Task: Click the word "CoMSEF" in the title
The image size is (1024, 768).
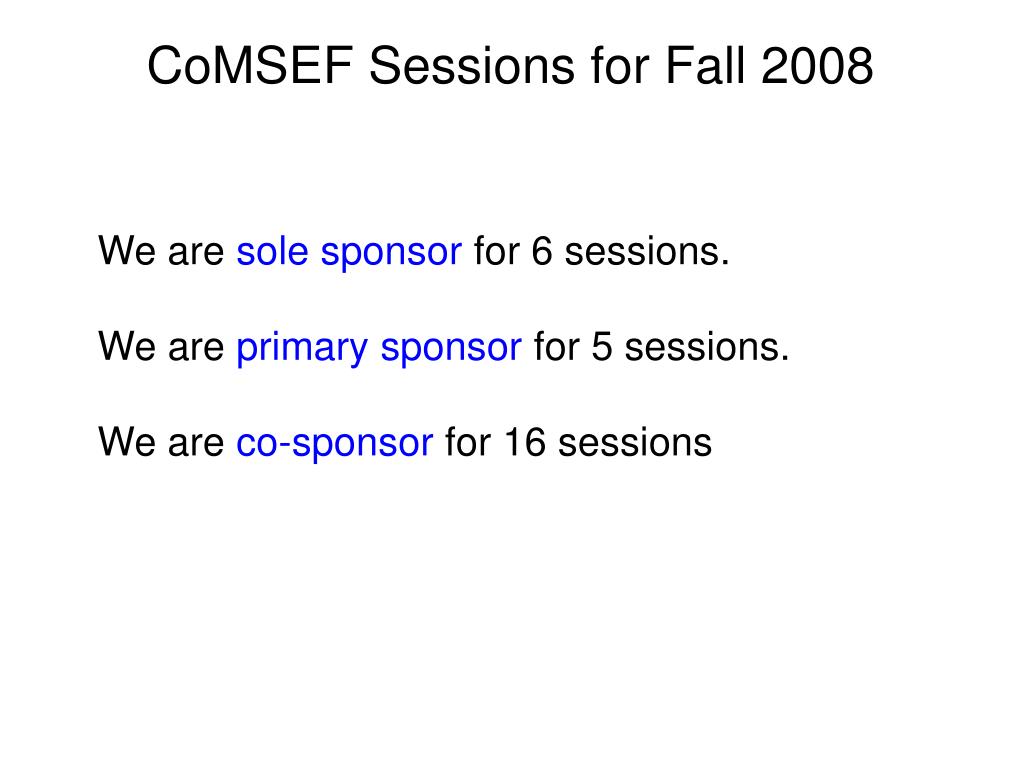Action: tap(250, 66)
